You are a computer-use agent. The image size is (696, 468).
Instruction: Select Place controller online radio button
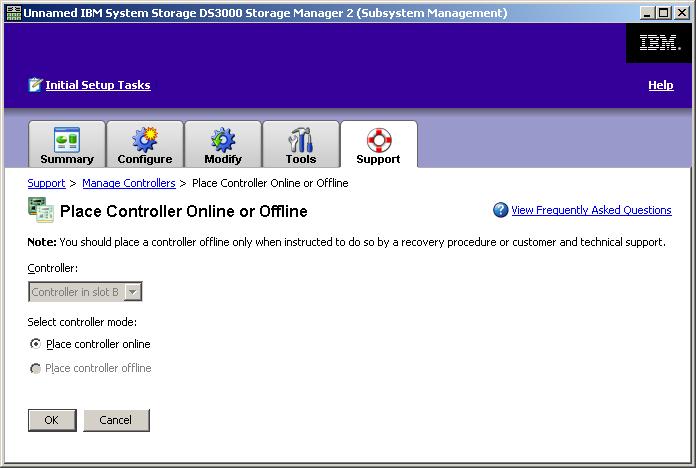point(36,344)
